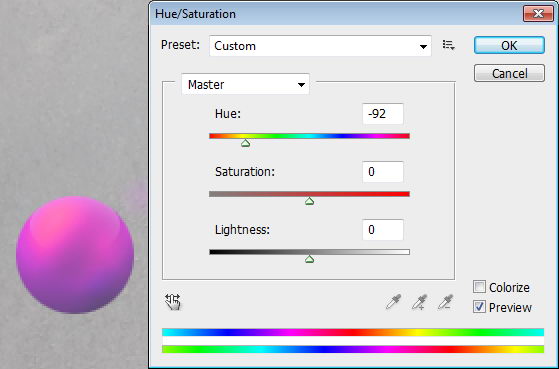Select the Eyedropper tool
559x369 pixels.
[394, 302]
